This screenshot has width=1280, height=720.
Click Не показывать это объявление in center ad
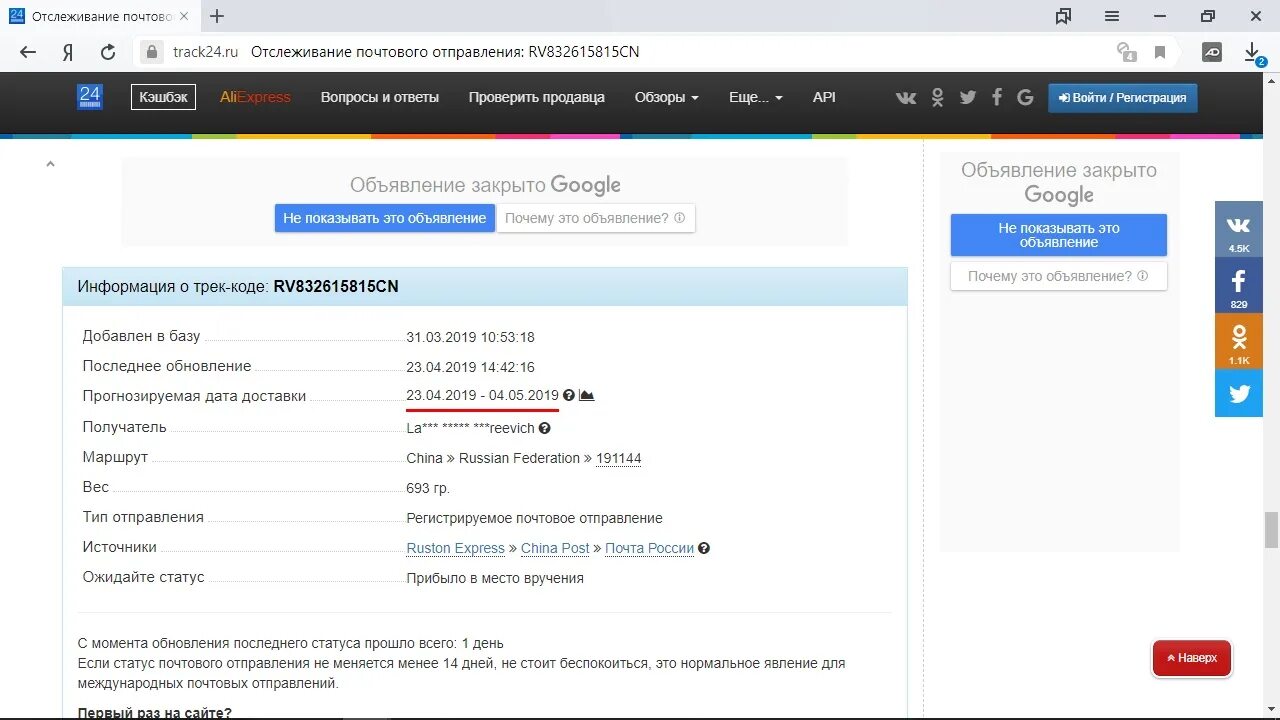pyautogui.click(x=385, y=218)
